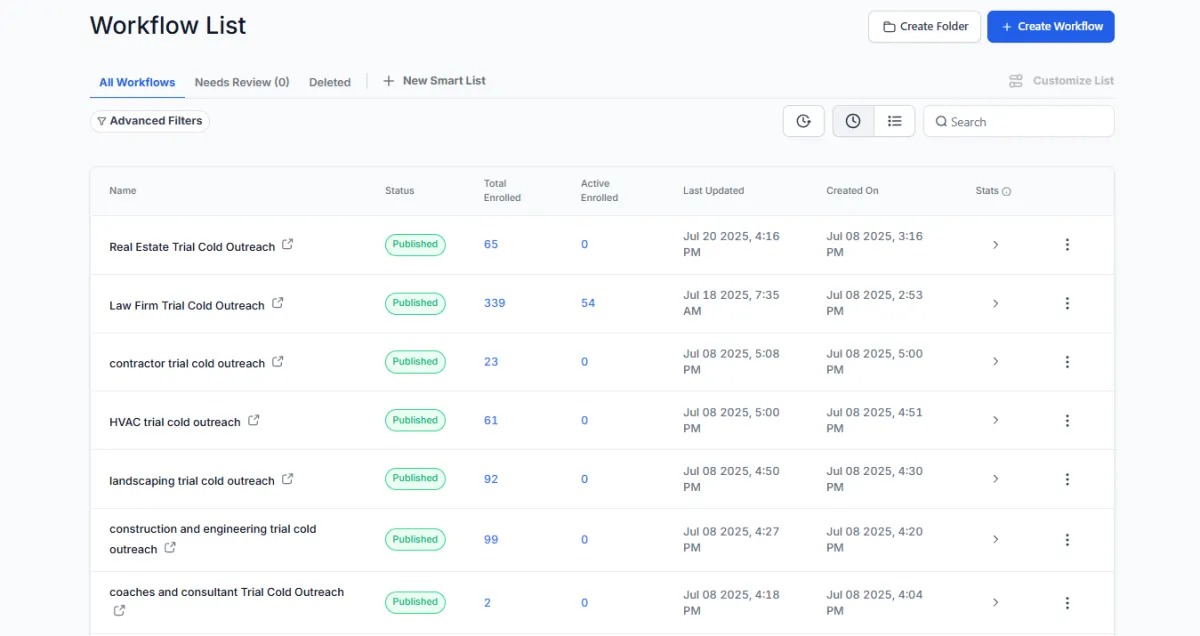The image size is (1200, 636).
Task: Expand stats for Law Firm Trial Cold Outreach
Action: (995, 303)
